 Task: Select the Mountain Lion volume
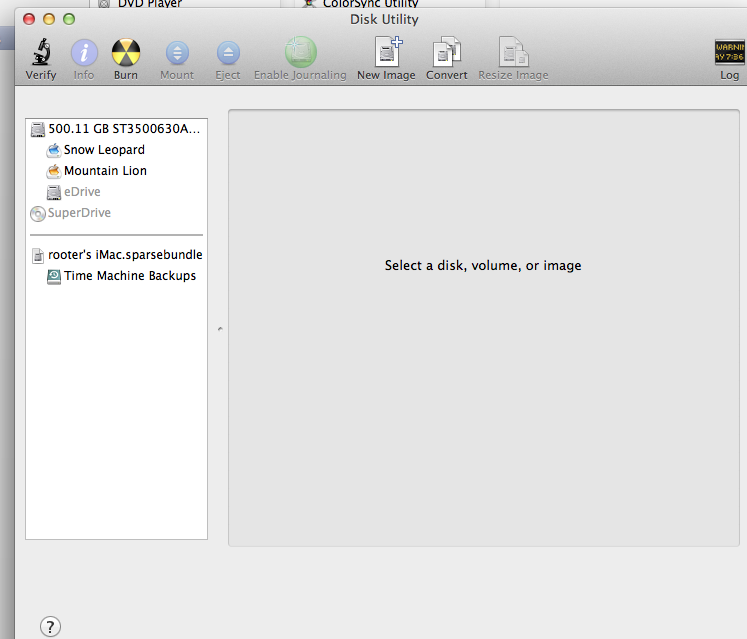[x=116, y=171]
